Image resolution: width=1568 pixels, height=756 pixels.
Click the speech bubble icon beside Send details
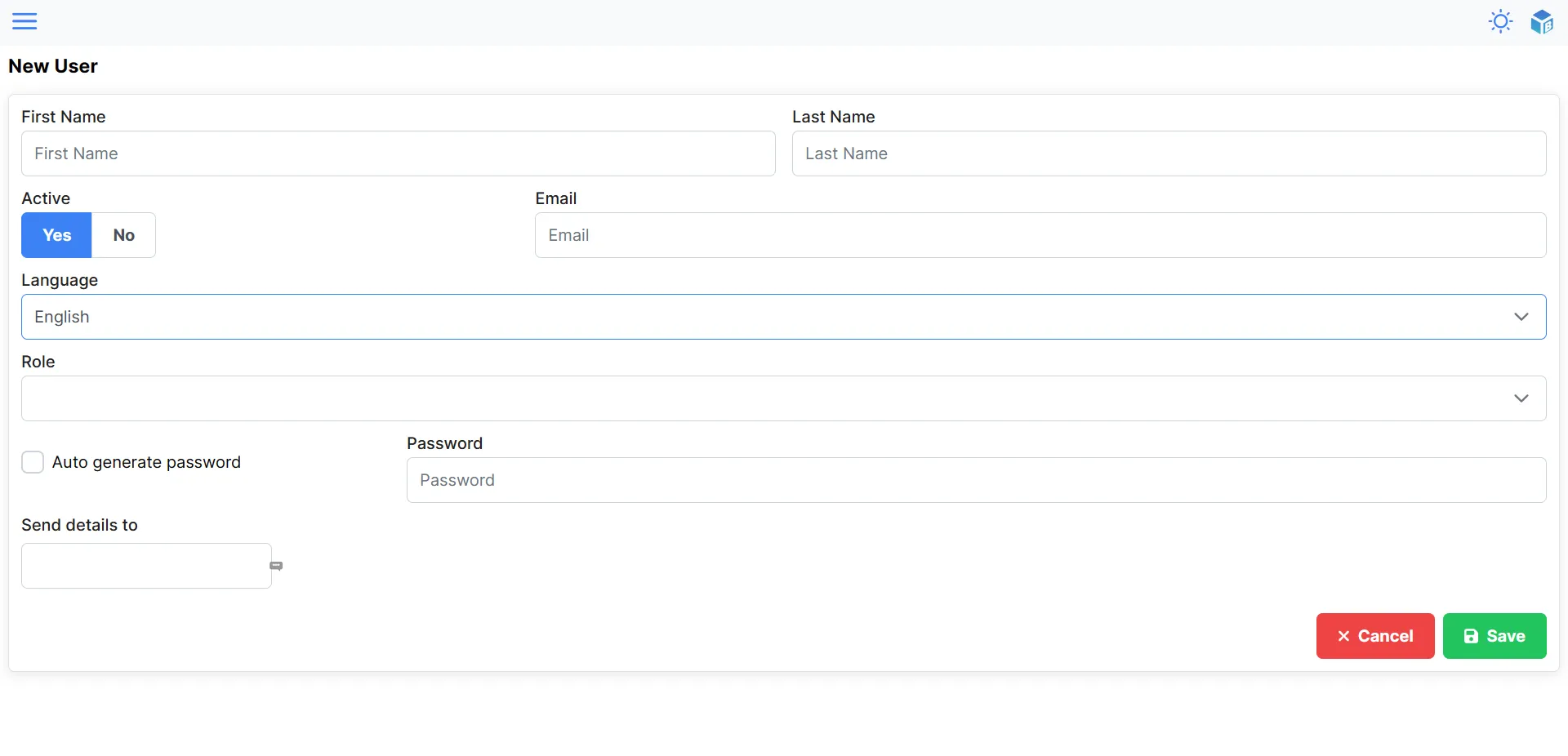pos(276,566)
